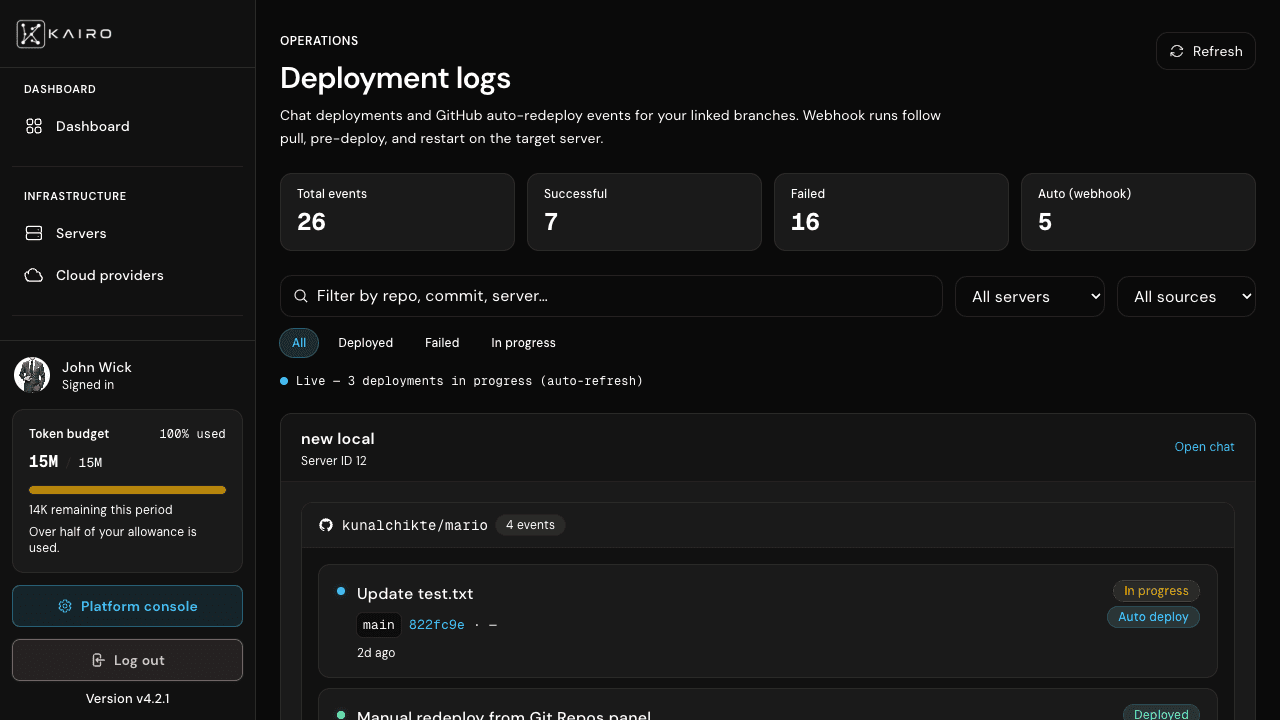Click the Refresh button
This screenshot has width=1280, height=720.
pyautogui.click(x=1206, y=51)
